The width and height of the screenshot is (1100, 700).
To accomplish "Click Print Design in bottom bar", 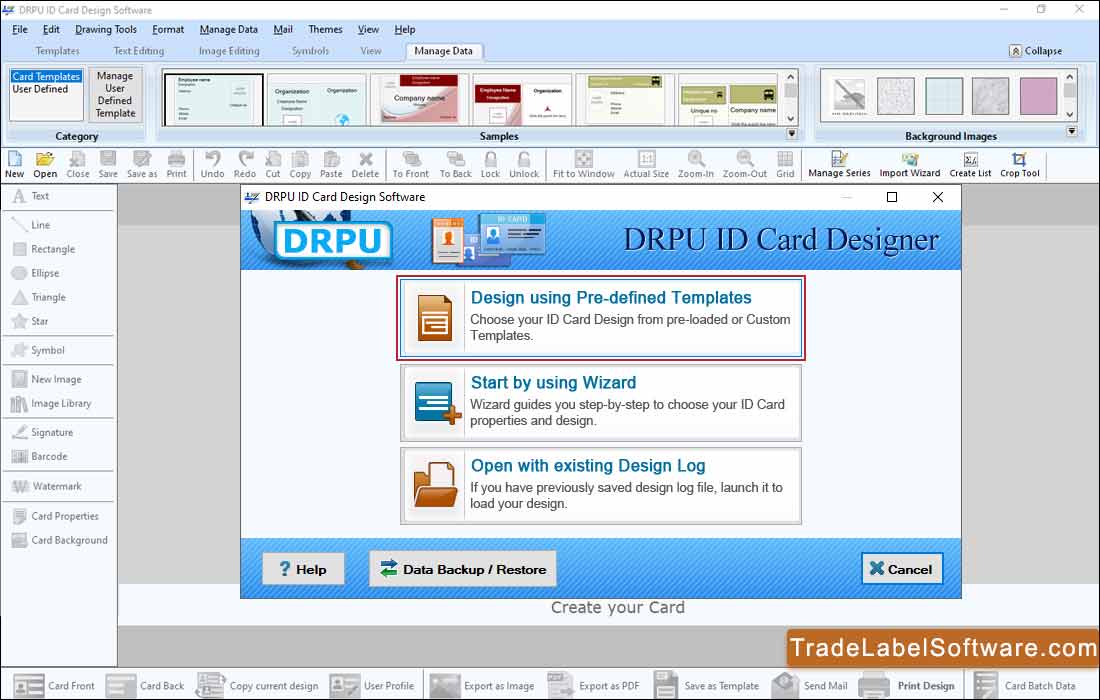I will [907, 685].
